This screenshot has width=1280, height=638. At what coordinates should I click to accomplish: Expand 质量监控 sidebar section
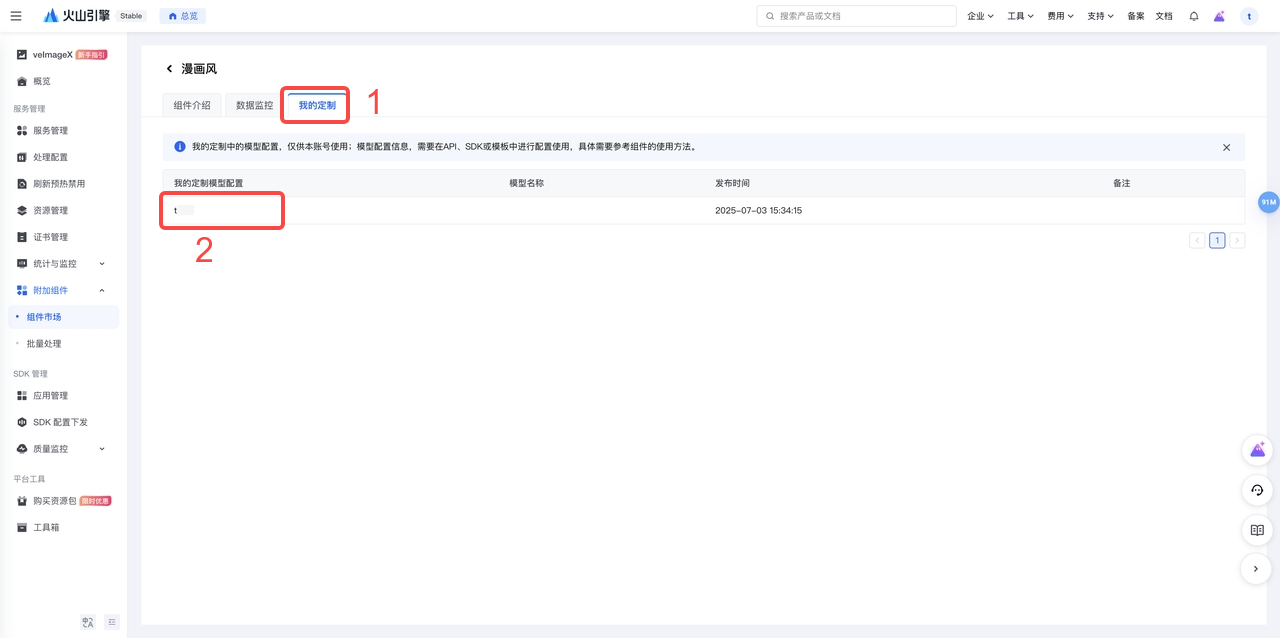pos(62,449)
